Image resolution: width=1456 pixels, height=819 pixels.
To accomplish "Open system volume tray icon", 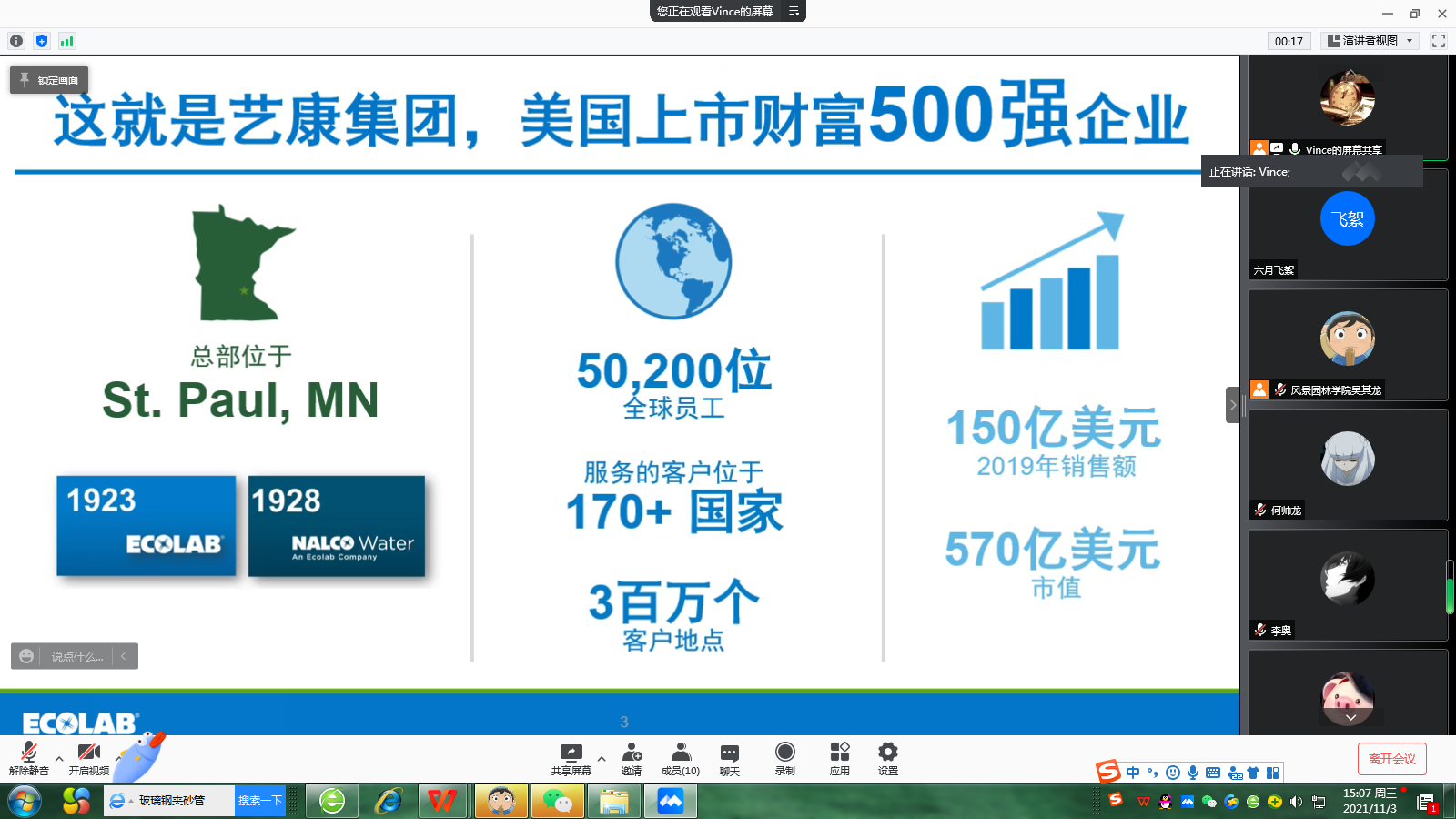I will pyautogui.click(x=1297, y=802).
